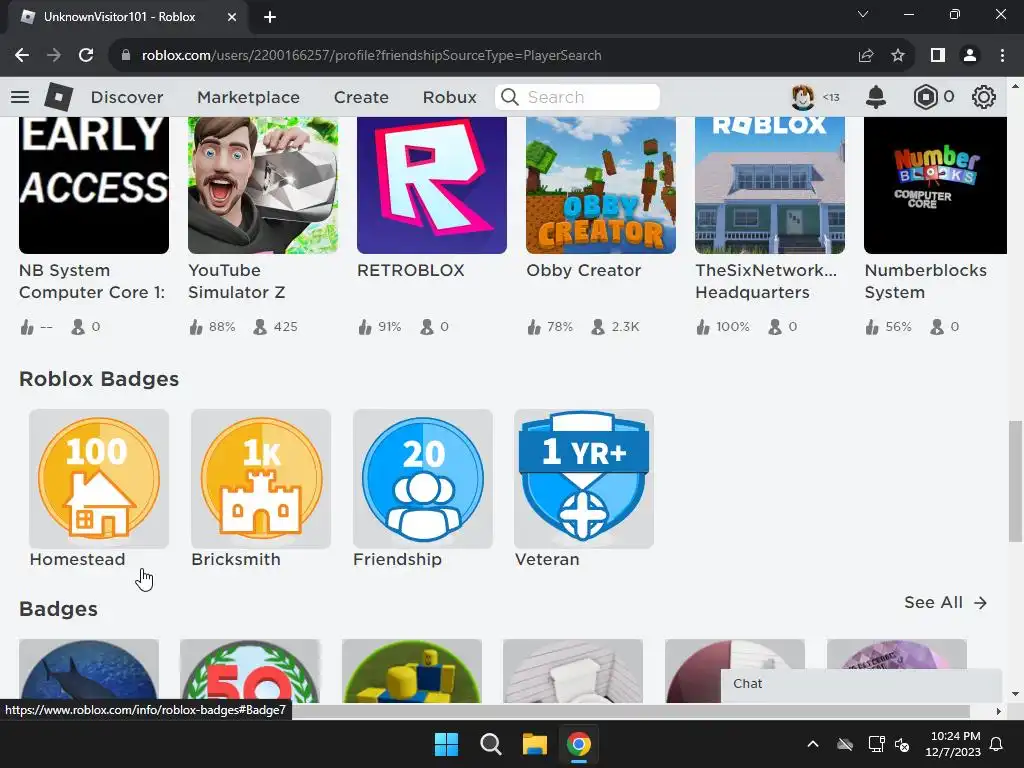Toggle the browser side panel icon
This screenshot has height=768, width=1024.
point(938,56)
